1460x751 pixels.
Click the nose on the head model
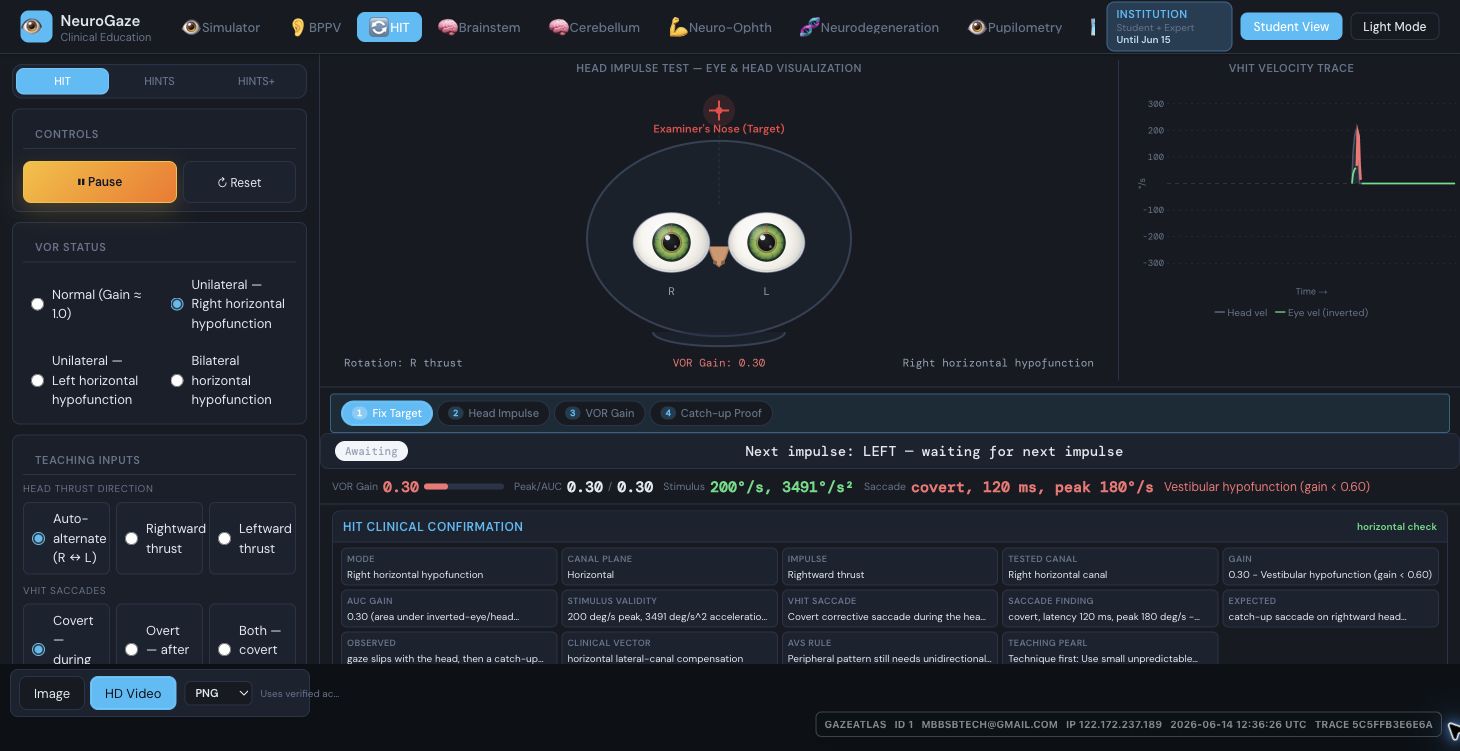click(719, 256)
